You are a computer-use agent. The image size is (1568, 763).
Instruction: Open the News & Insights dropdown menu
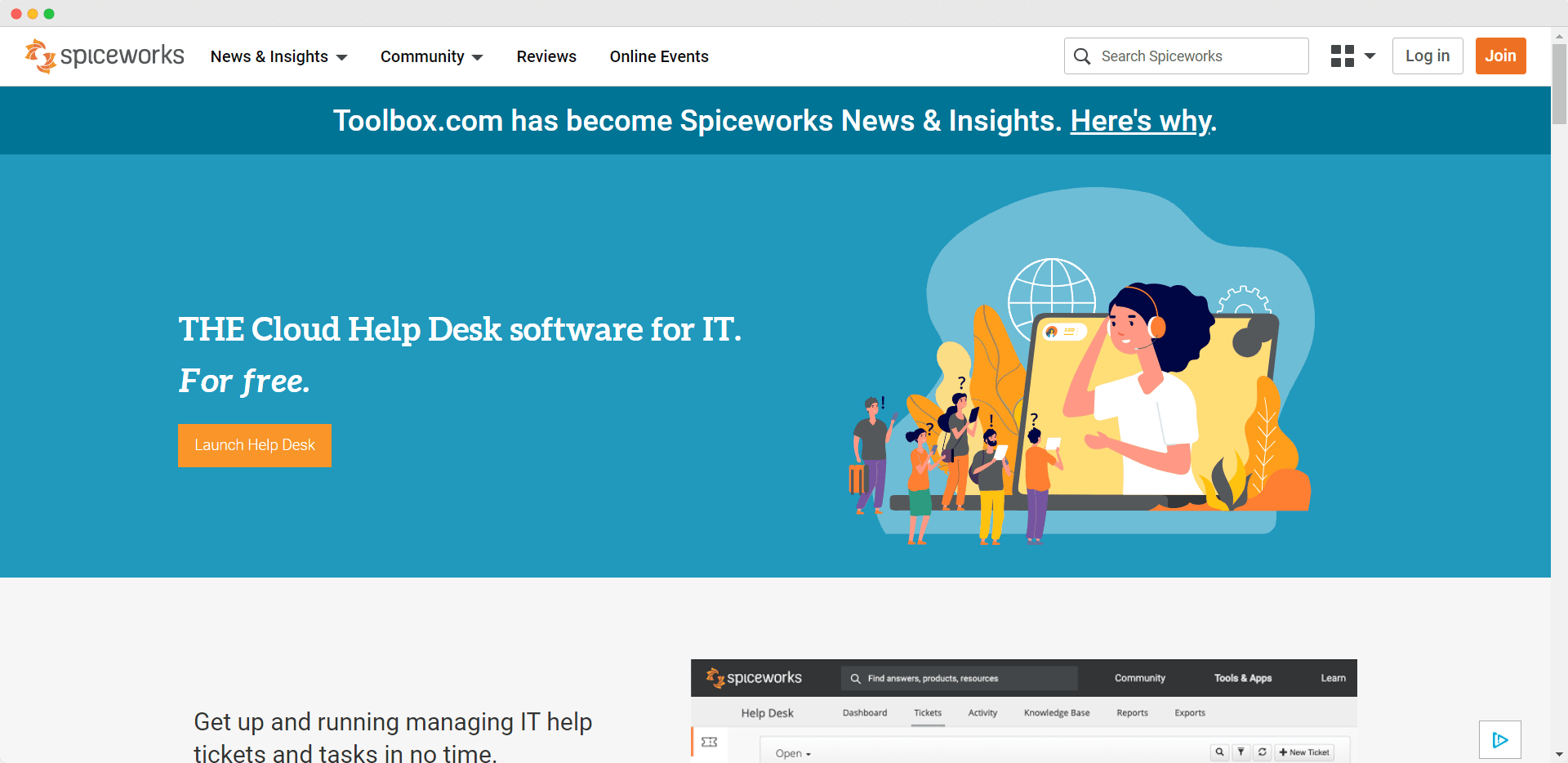click(279, 56)
